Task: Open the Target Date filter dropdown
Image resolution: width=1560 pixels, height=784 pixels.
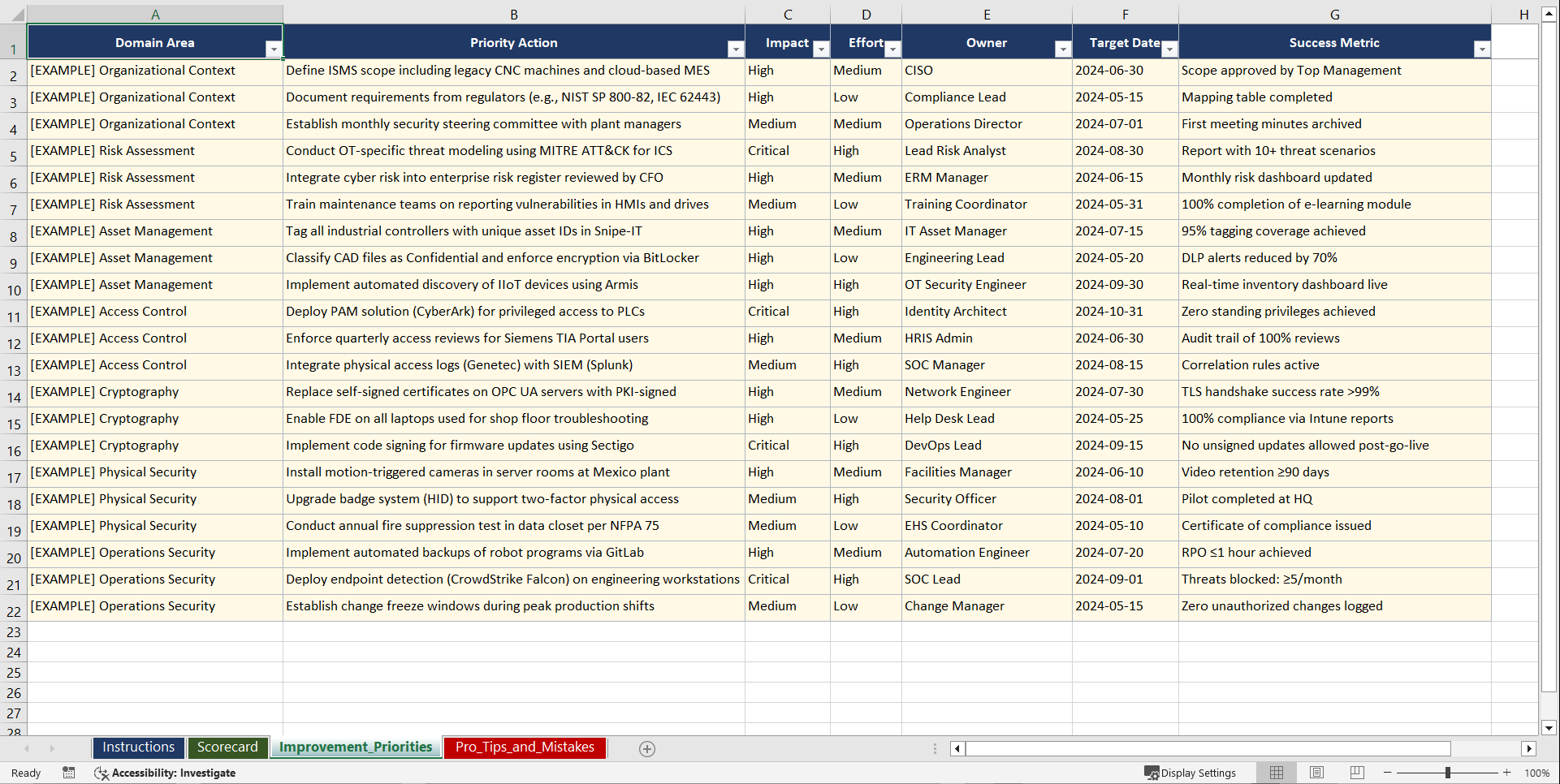Action: coord(1169,49)
